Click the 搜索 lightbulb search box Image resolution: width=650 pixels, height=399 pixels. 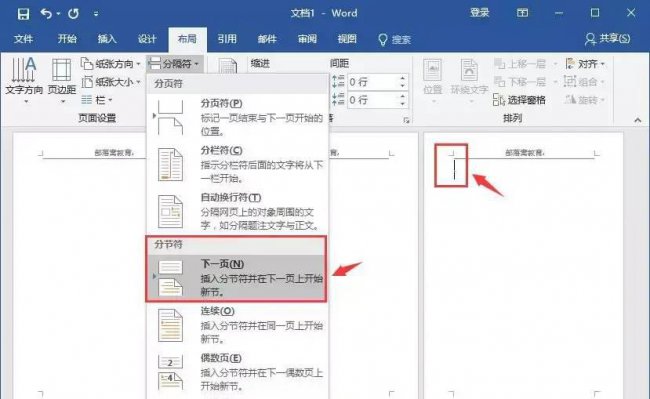(395, 39)
